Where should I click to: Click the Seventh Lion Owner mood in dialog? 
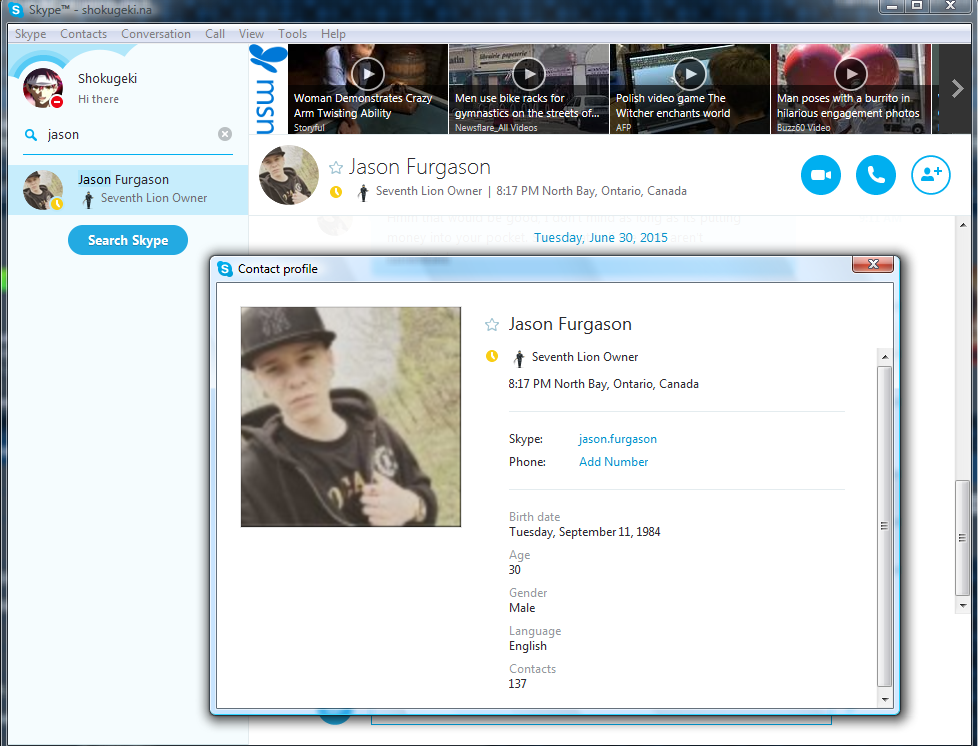[585, 357]
